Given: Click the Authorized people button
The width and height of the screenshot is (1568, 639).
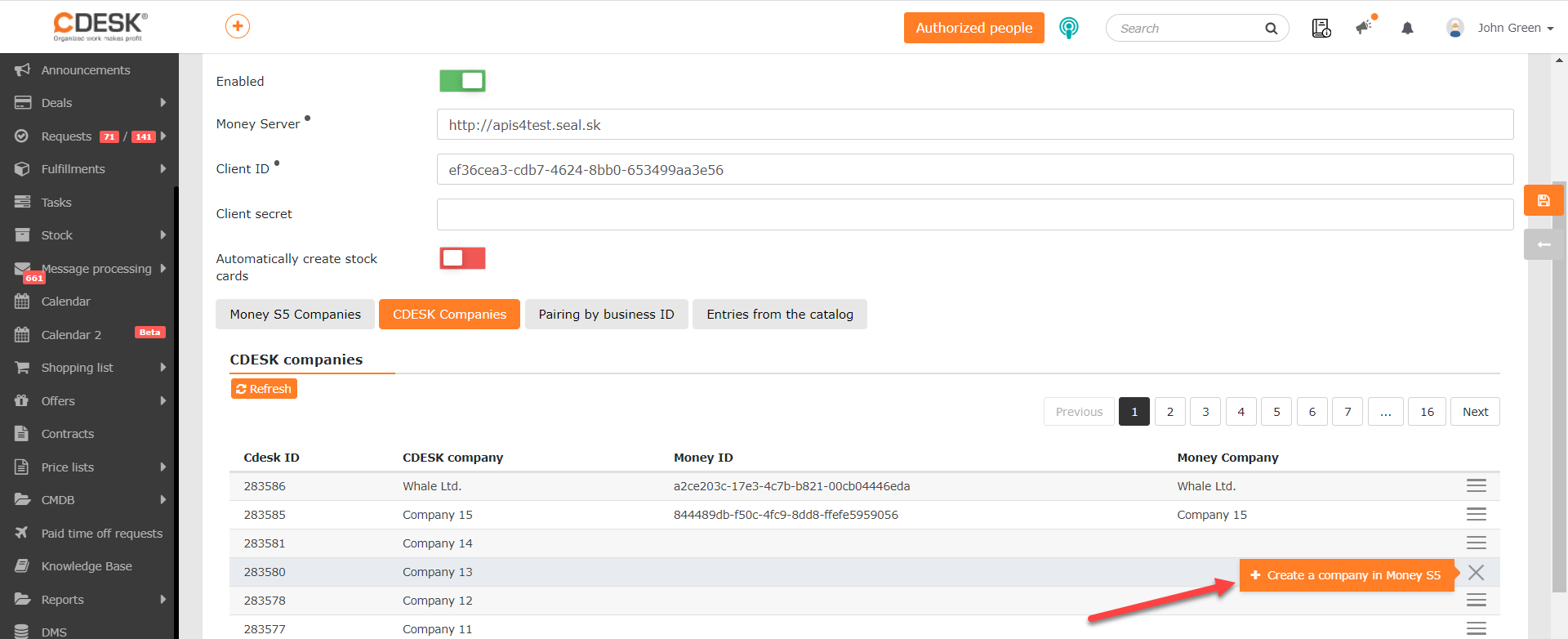Looking at the screenshot, I should 974,28.
